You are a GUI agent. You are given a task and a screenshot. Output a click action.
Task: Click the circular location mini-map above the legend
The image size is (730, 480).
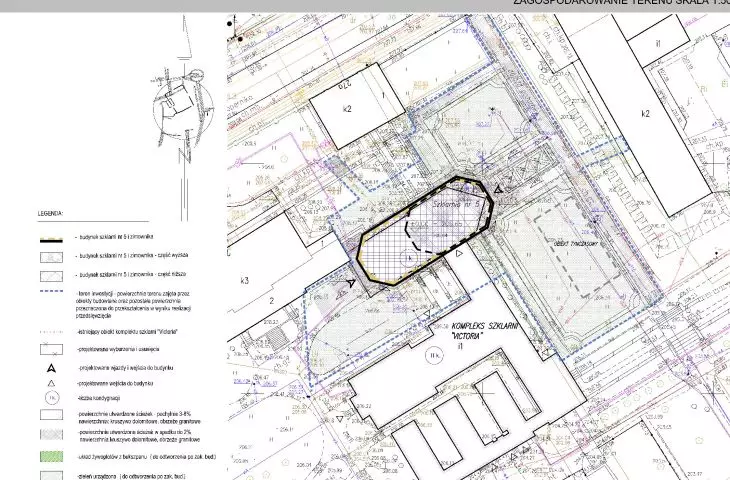click(x=183, y=107)
